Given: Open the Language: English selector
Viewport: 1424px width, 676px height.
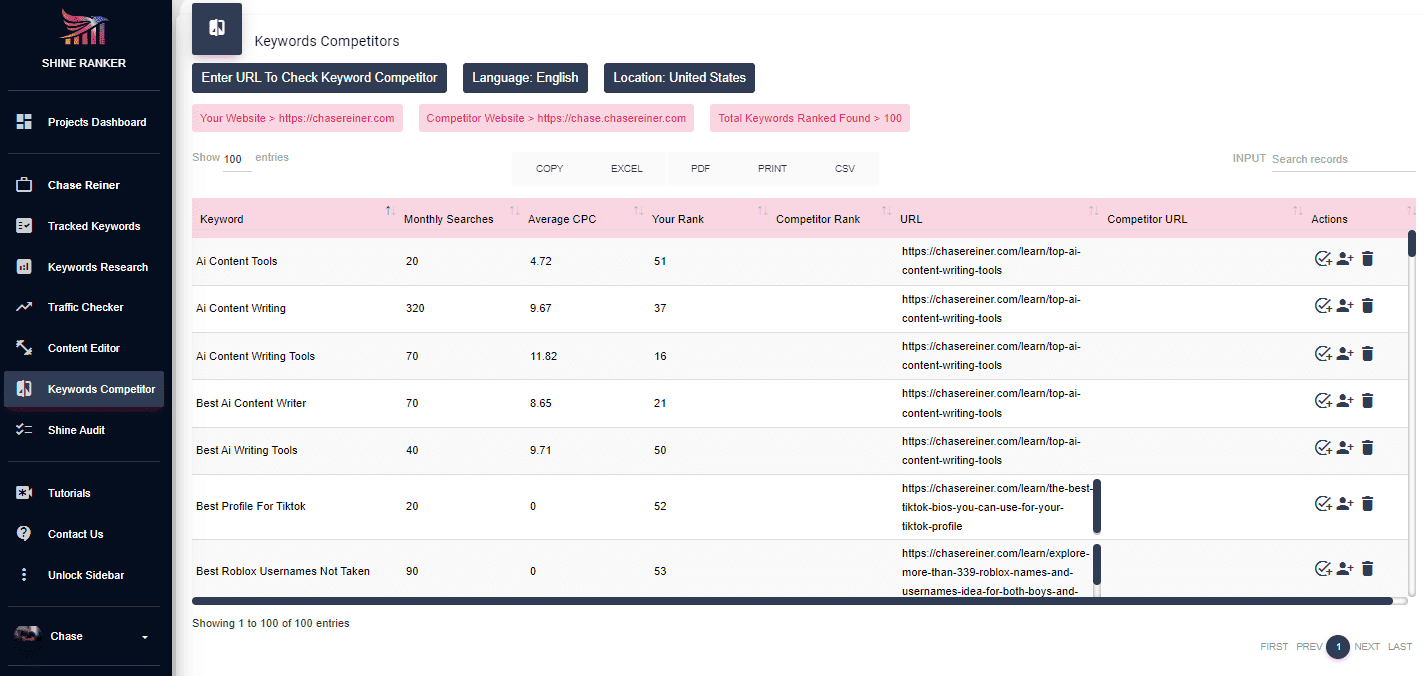Looking at the screenshot, I should pos(525,78).
